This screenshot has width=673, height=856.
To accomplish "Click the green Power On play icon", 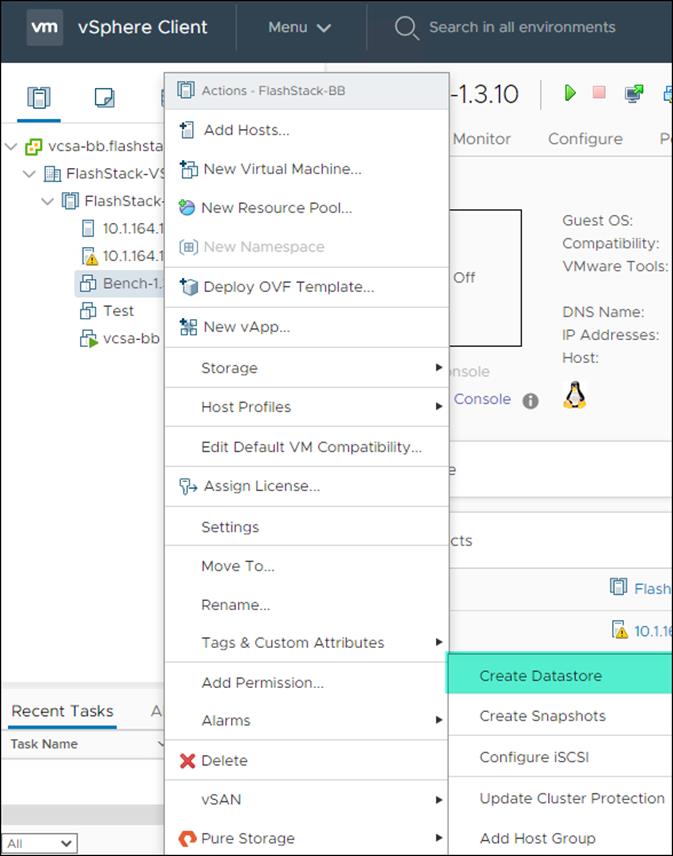I will 570,93.
